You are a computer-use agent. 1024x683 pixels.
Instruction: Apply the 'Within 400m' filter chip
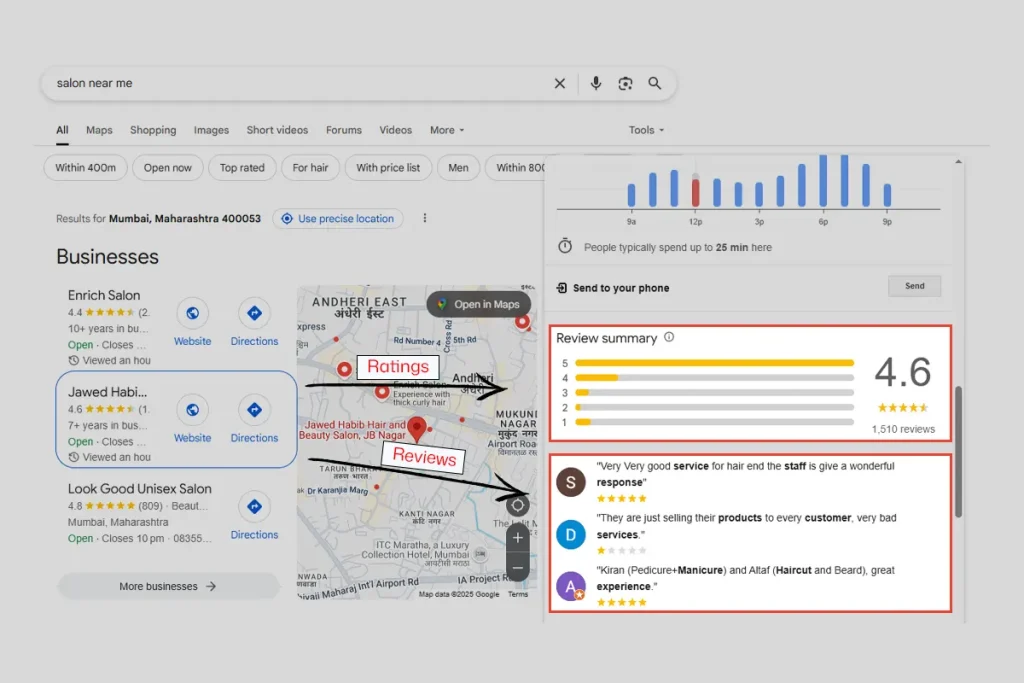point(86,168)
